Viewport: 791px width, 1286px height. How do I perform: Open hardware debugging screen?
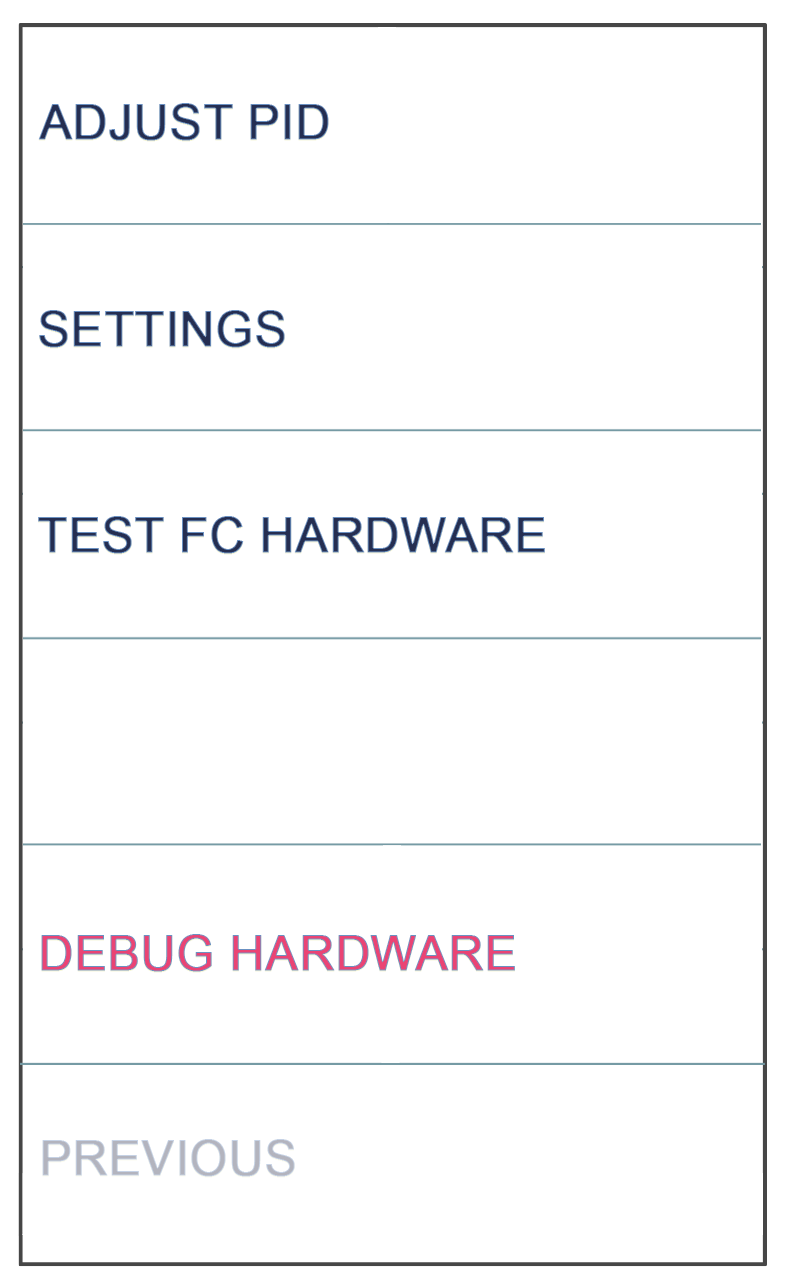coord(391,954)
